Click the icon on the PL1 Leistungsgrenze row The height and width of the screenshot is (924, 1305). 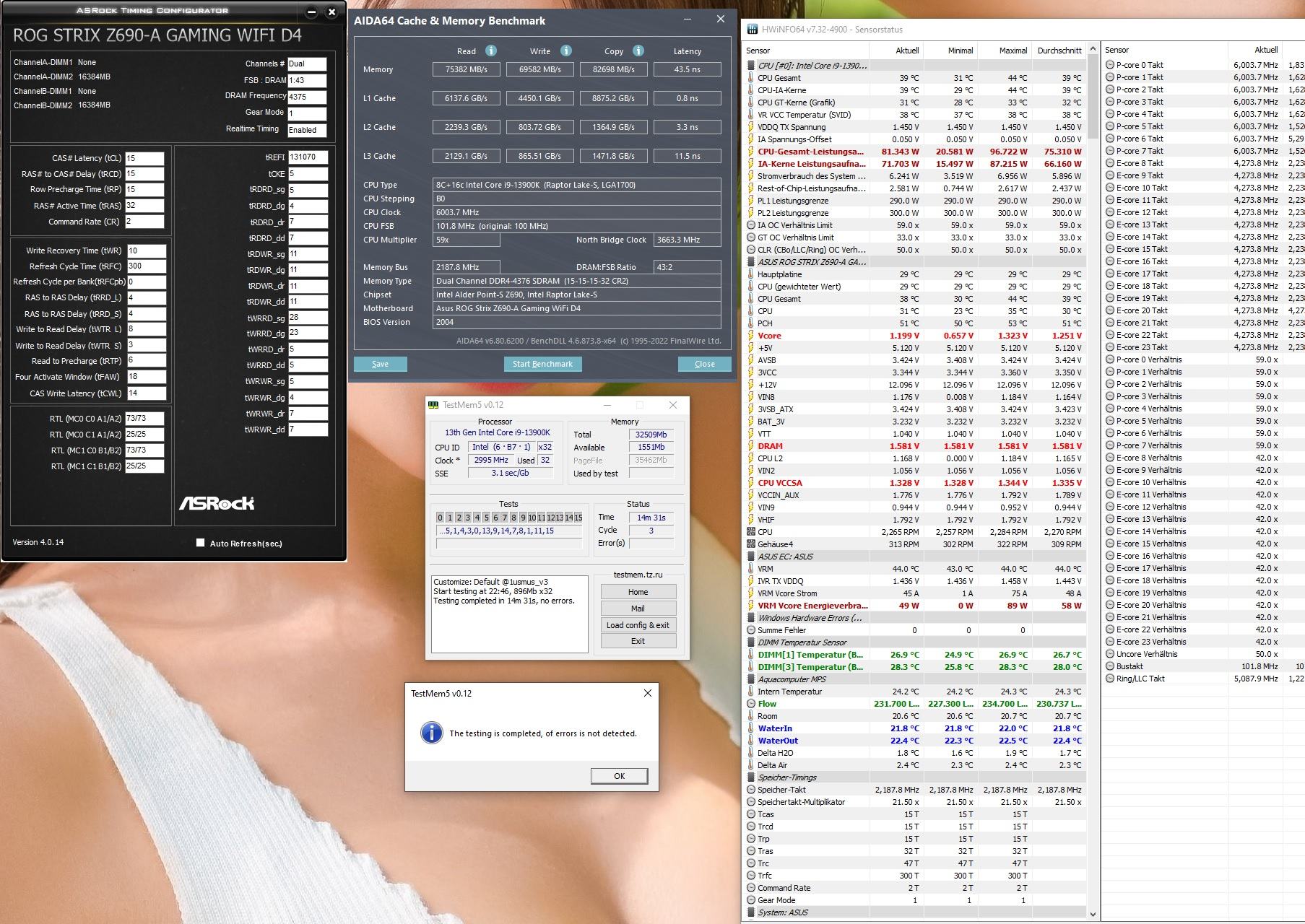click(751, 201)
